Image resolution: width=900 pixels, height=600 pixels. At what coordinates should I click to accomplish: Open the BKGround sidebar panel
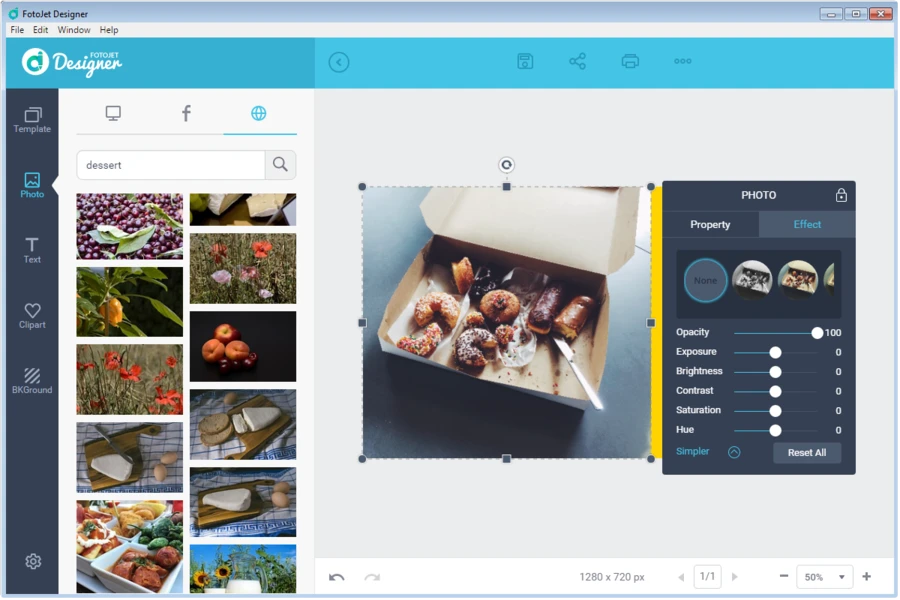[32, 381]
